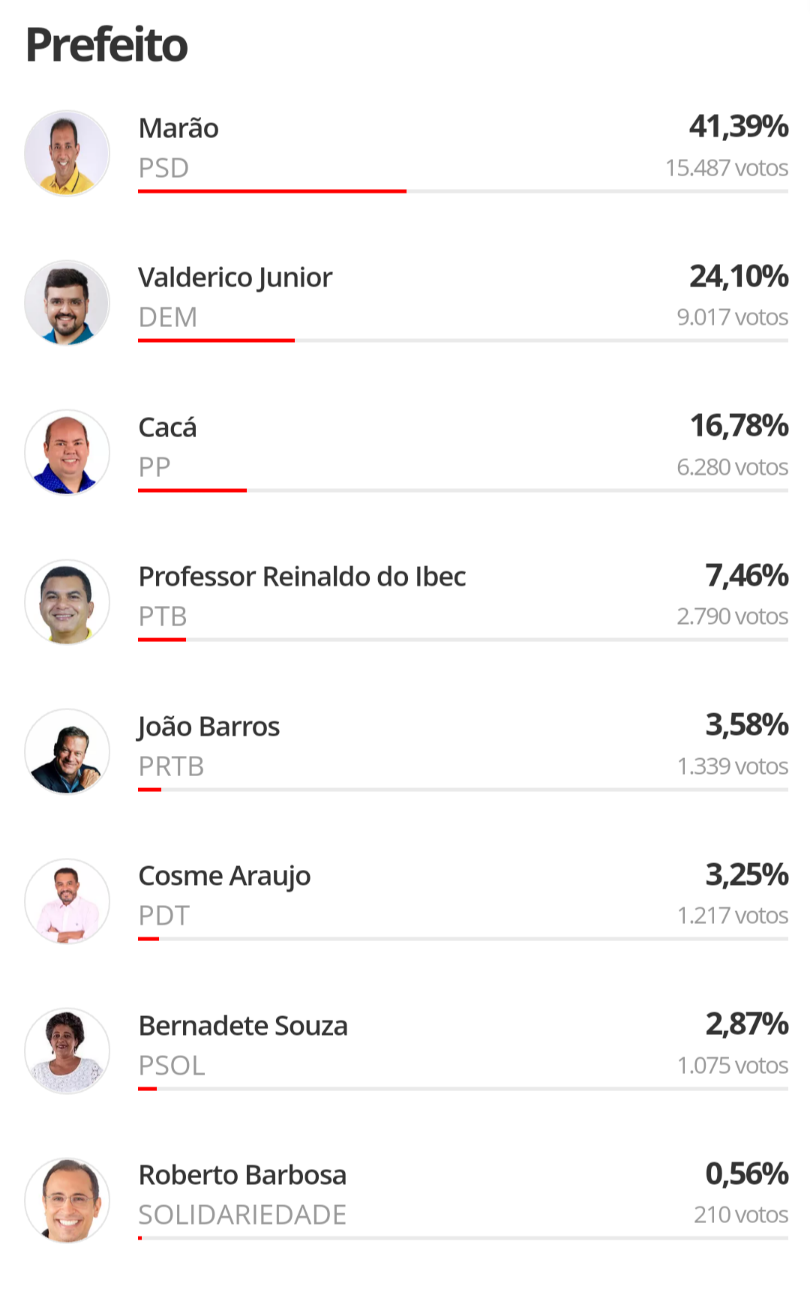
Task: Click the Prefeito heading
Action: click(x=106, y=45)
